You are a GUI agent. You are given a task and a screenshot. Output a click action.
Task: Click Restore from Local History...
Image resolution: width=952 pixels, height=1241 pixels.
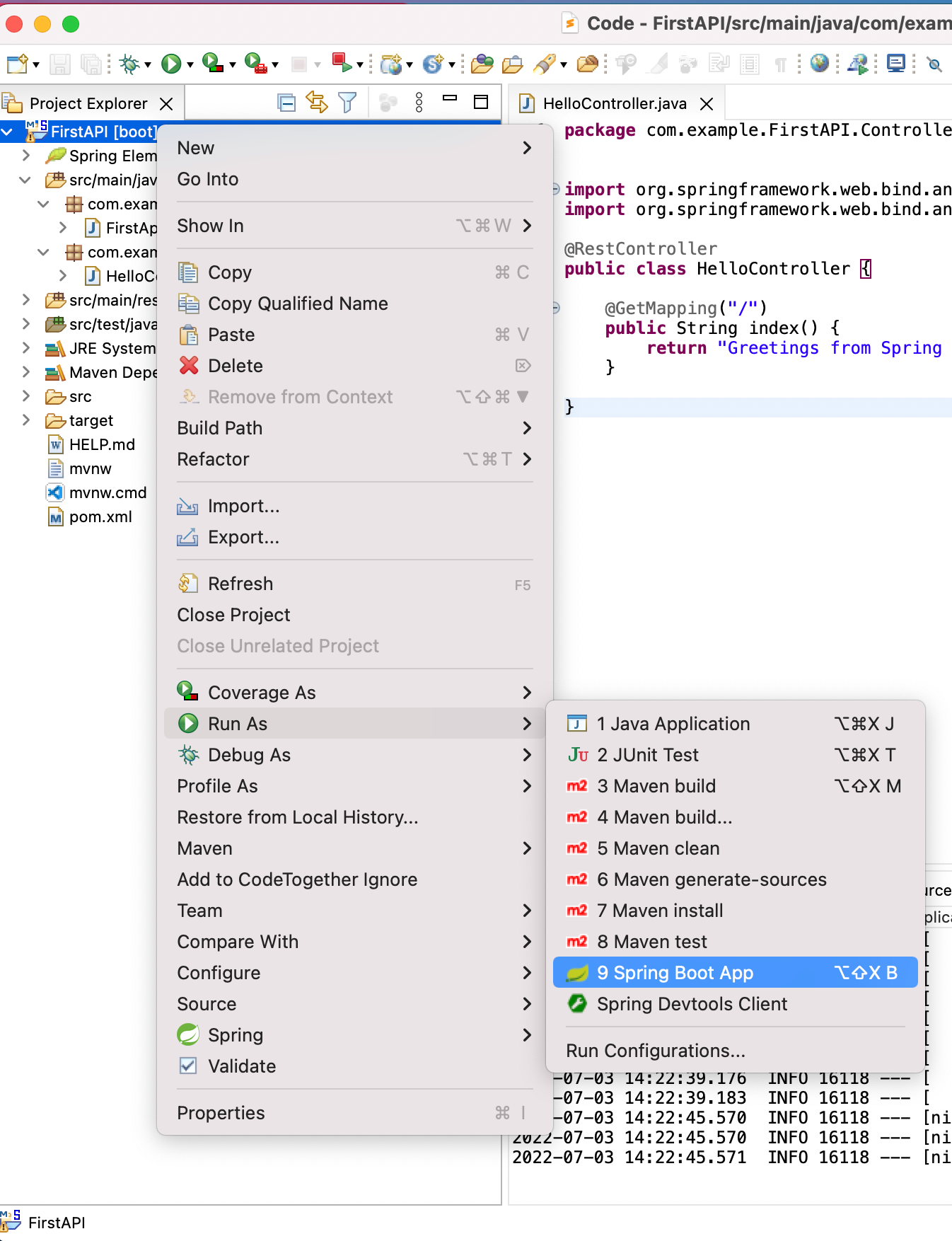(x=354, y=817)
